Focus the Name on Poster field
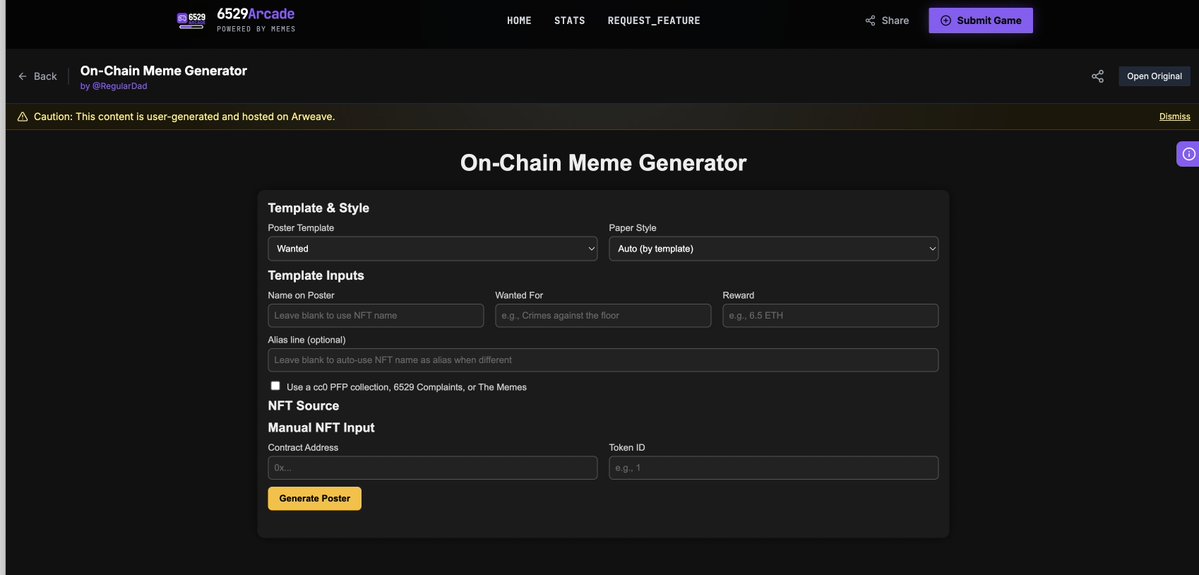This screenshot has height=575, width=1199. pos(375,316)
